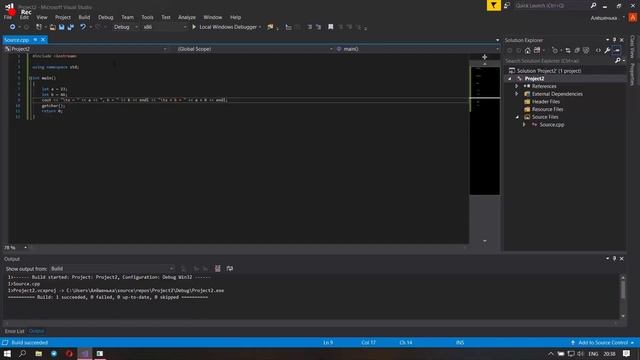Screen dimensions: 640x360
Task: Click the split editor plus icon
Action: (x=484, y=57)
